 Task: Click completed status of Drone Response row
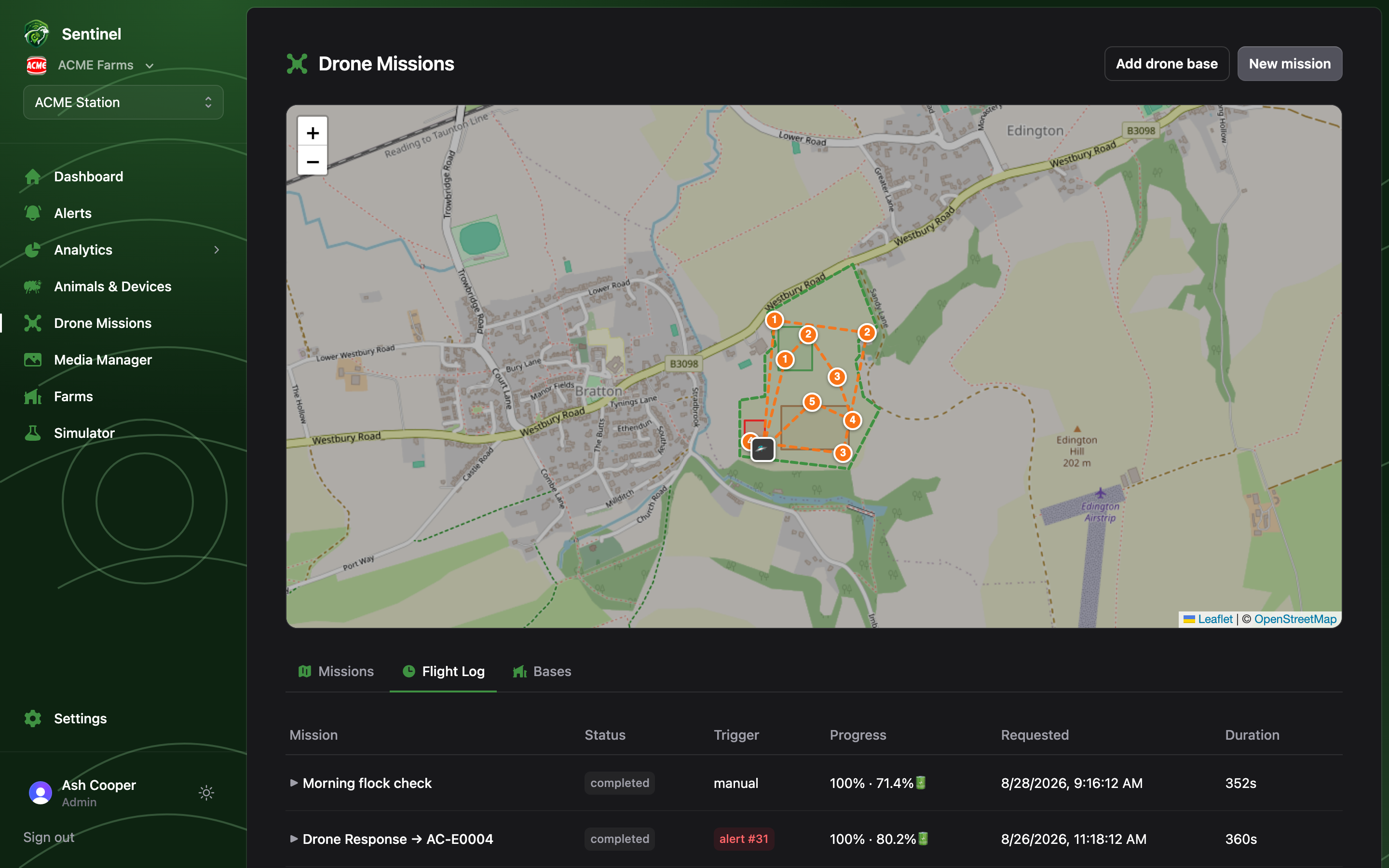click(x=619, y=839)
